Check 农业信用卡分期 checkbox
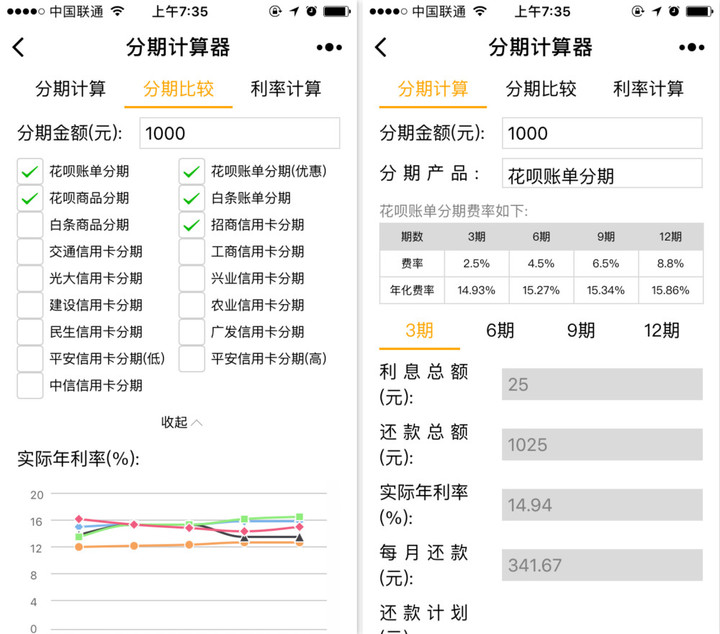The image size is (720, 634). tap(191, 305)
